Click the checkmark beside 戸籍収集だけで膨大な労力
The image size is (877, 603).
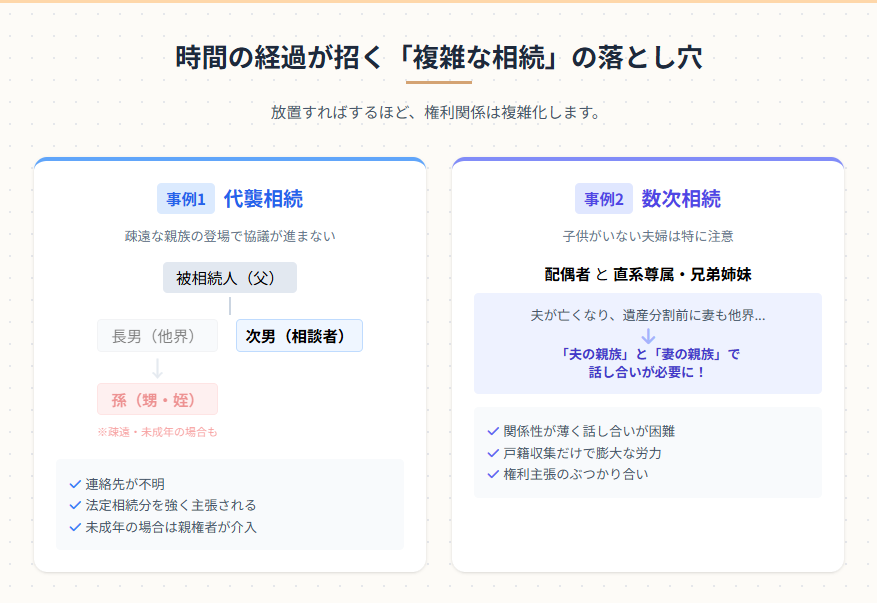tap(493, 453)
